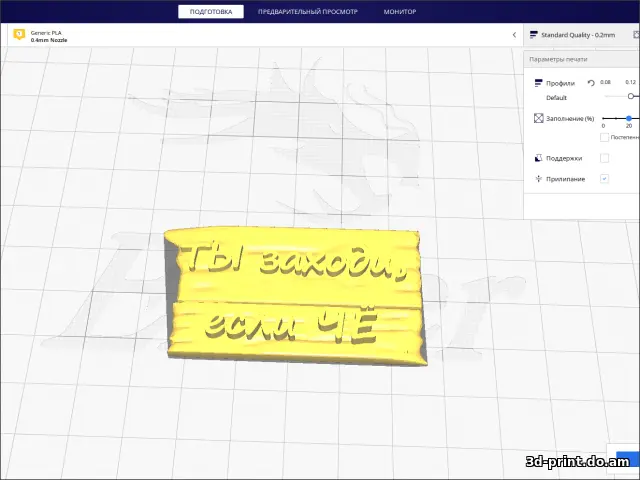The image size is (640, 480).
Task: Click the Профили layers icon
Action: pyautogui.click(x=538, y=83)
